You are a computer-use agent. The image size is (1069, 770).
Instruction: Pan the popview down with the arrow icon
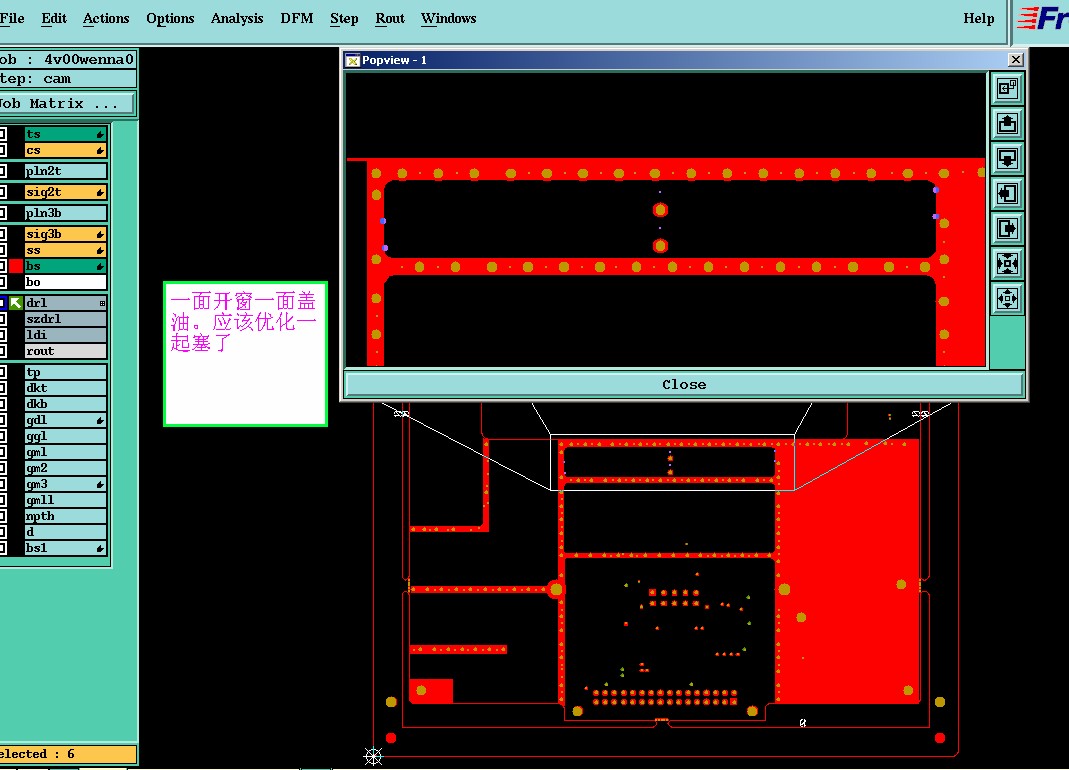(x=1007, y=158)
